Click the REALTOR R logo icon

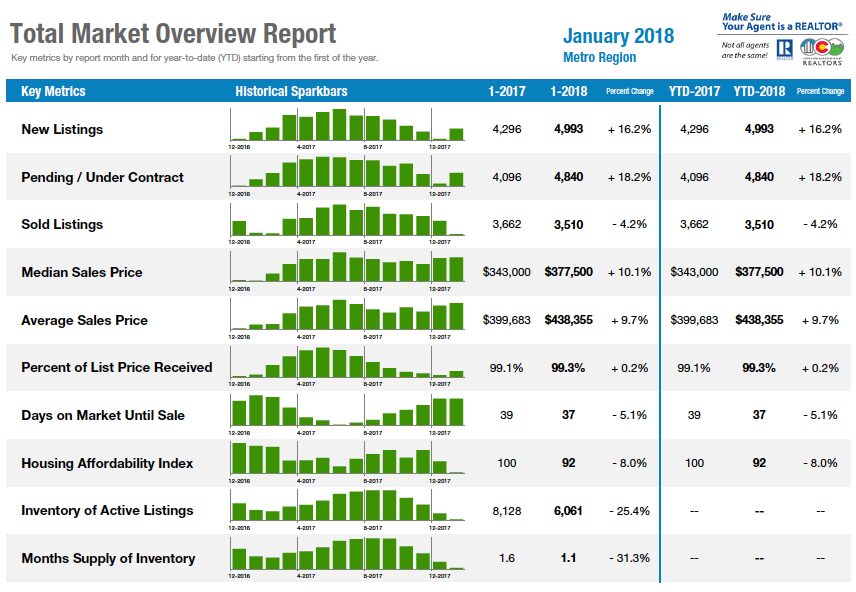coord(784,49)
